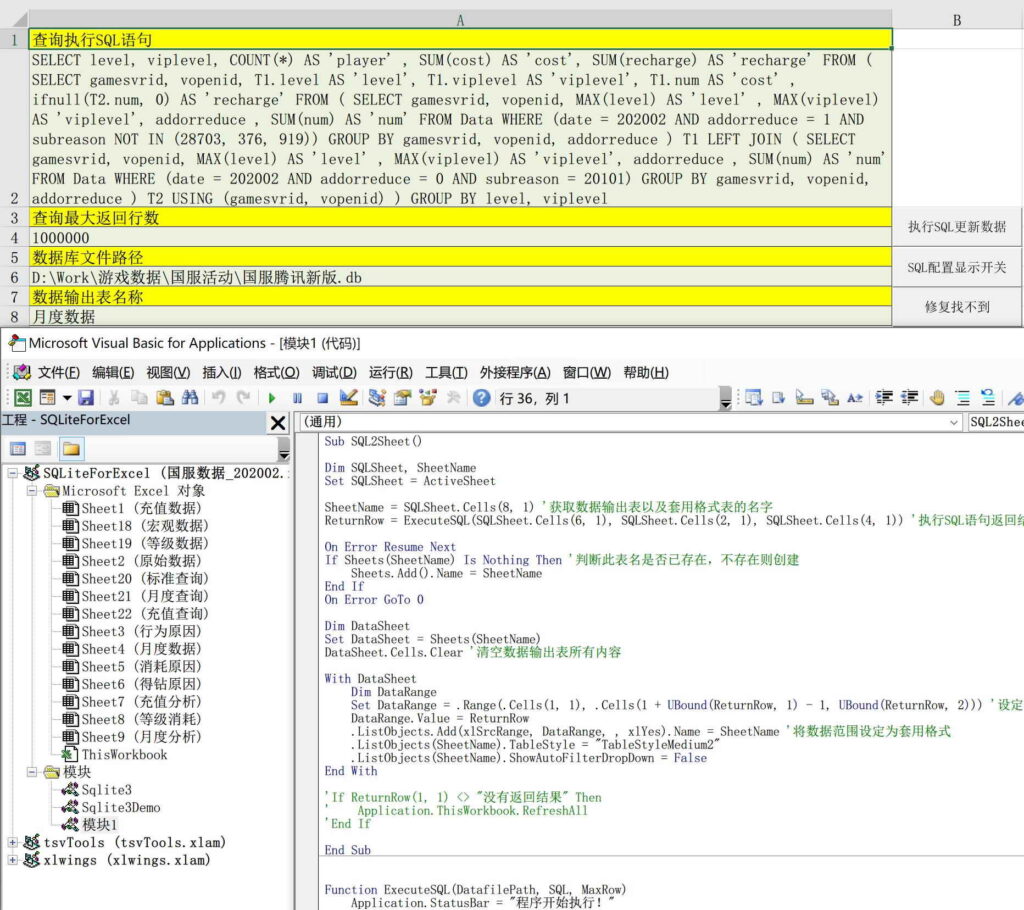Open Find using the binoculars icon
Viewport: 1024px width, 910px height.
click(189, 398)
